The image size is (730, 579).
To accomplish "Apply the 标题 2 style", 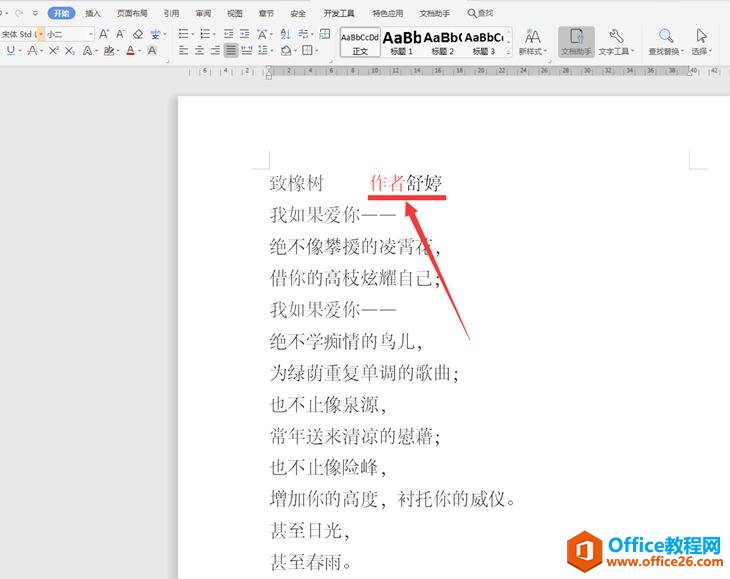I will click(442, 42).
